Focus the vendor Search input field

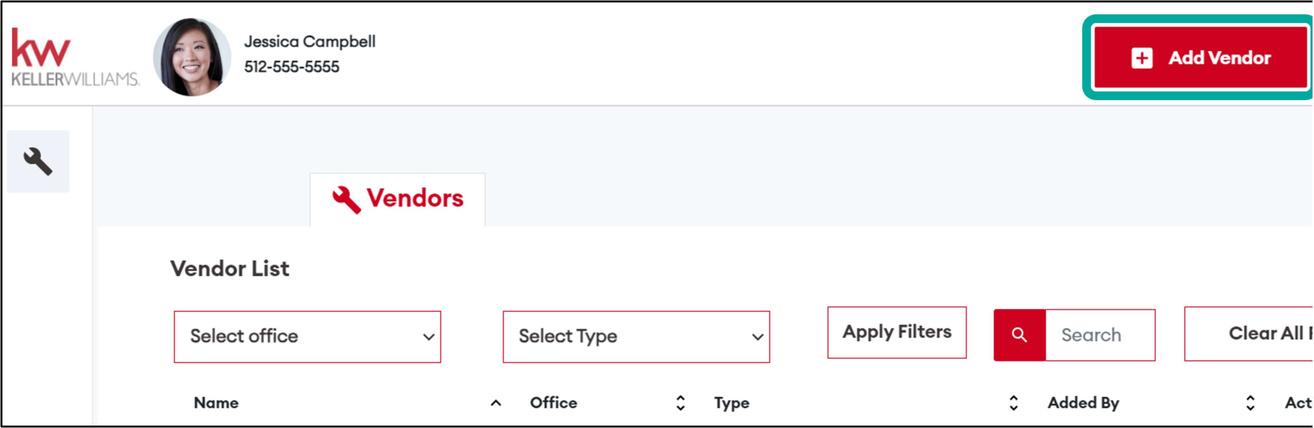click(x=1099, y=335)
